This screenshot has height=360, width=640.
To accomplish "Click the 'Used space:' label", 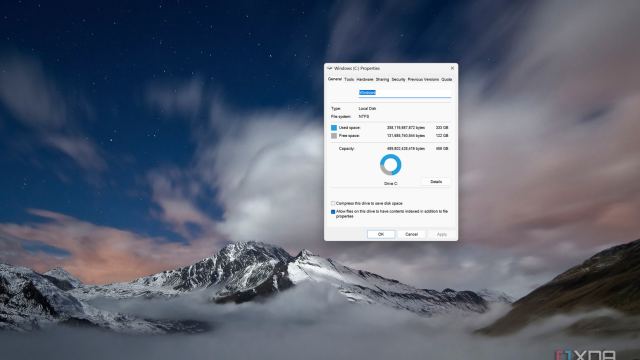I will [x=350, y=128].
